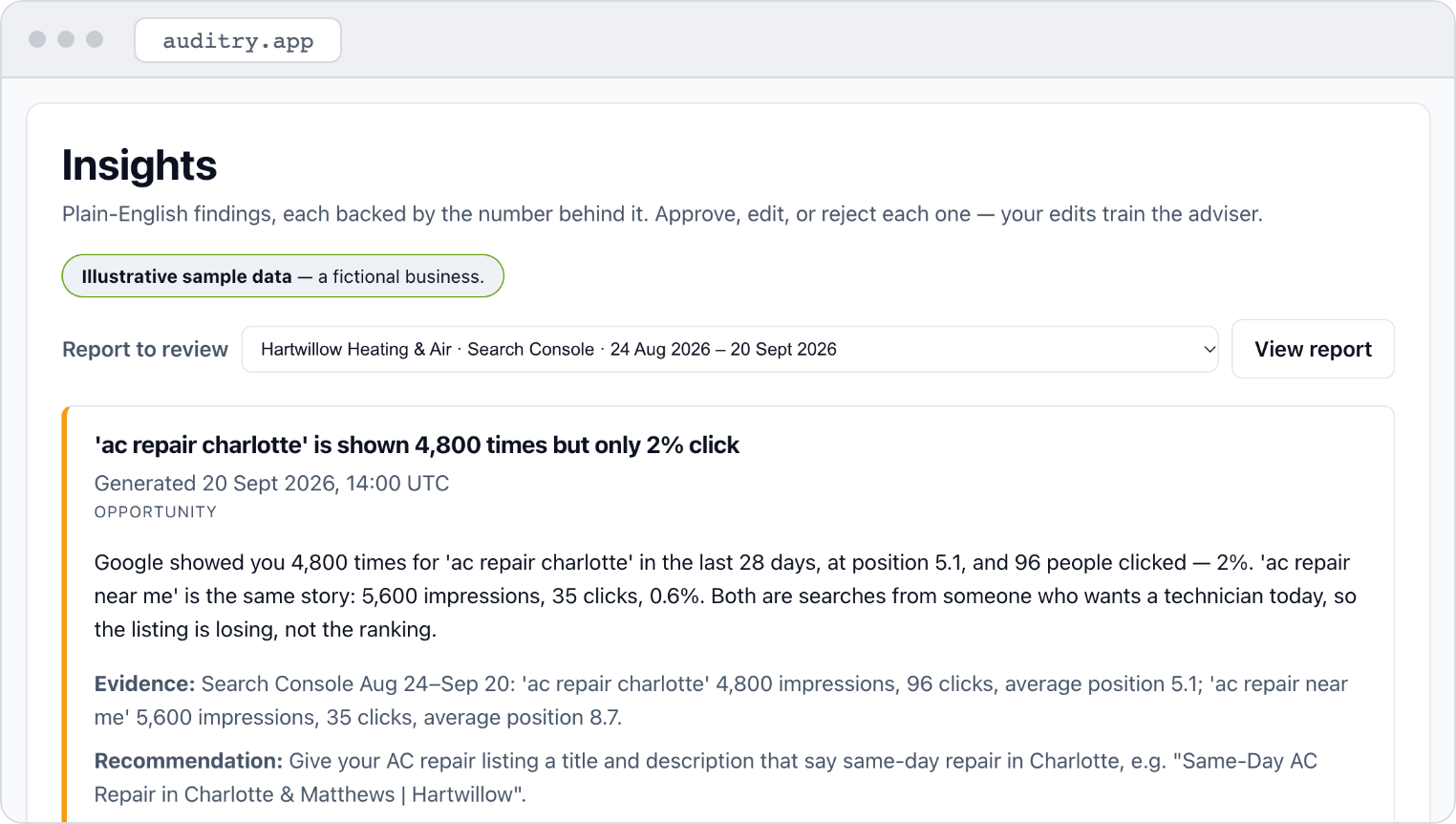
Task: Open the Report to review dropdown
Action: click(x=730, y=349)
